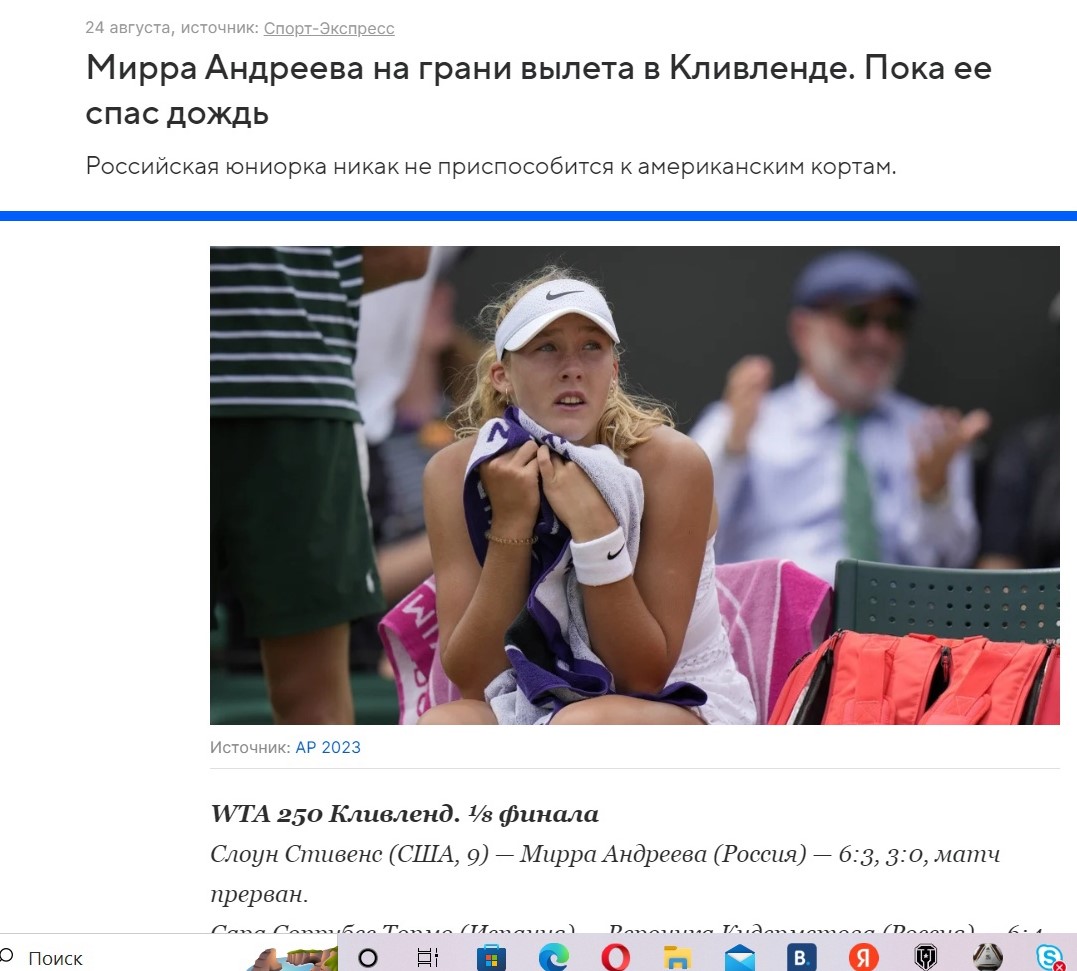Screen dimensions: 1077x971
Task: Click the article headline about Мирра Андреева
Action: (538, 90)
